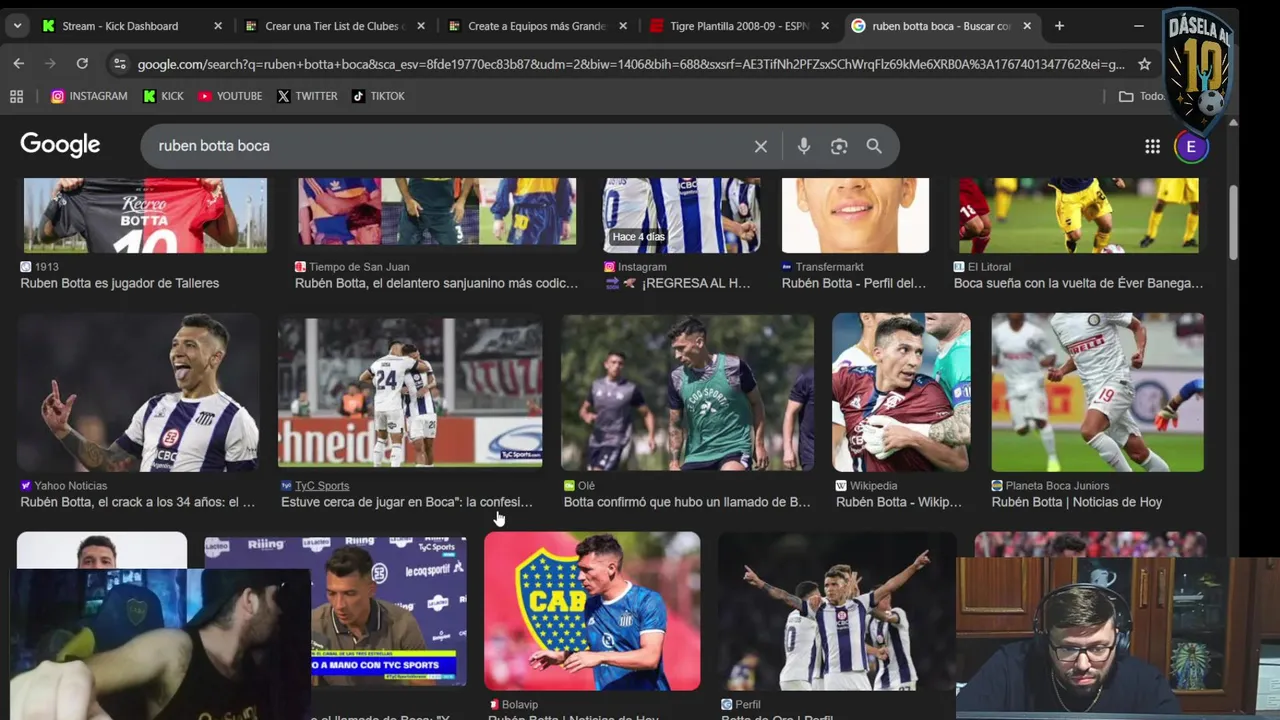Viewport: 1280px width, 720px height.
Task: Open Perfil celebrating players image
Action: [x=836, y=611]
